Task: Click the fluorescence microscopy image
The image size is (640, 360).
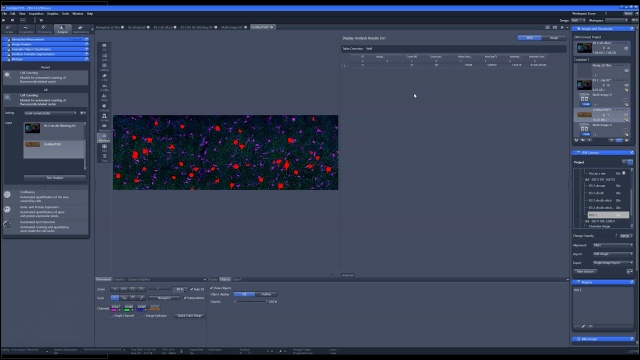Action: pos(225,152)
